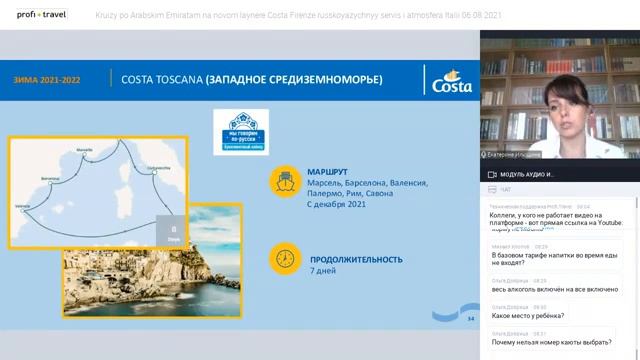Click the 'мы говорим по-русски' badge
The image size is (640, 360).
241,132
